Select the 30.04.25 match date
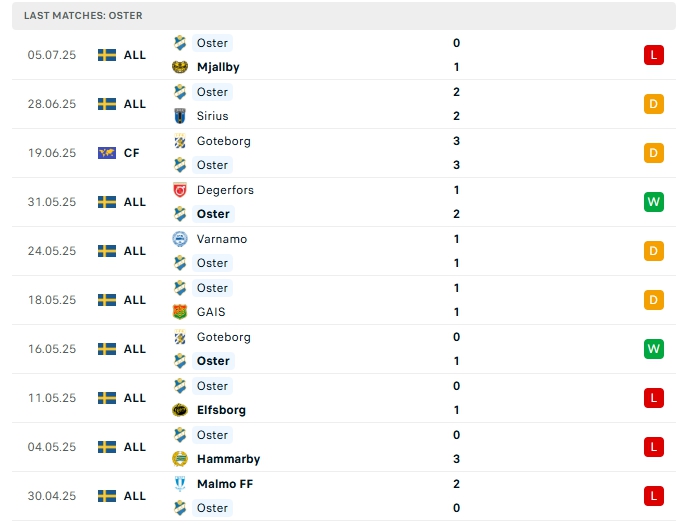Viewport: 686px width, 525px height. click(x=52, y=496)
